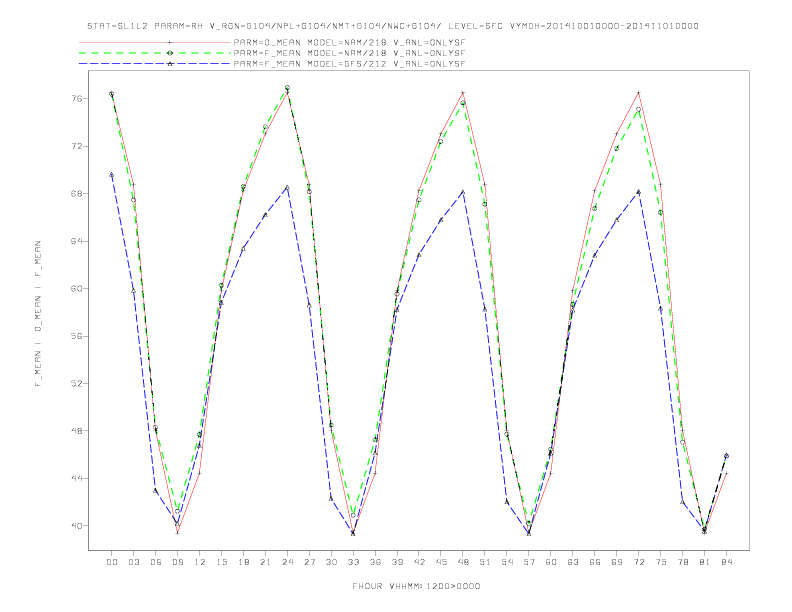792x612 pixels.
Task: Click the blue dashed legend line sample
Action: (x=155, y=64)
